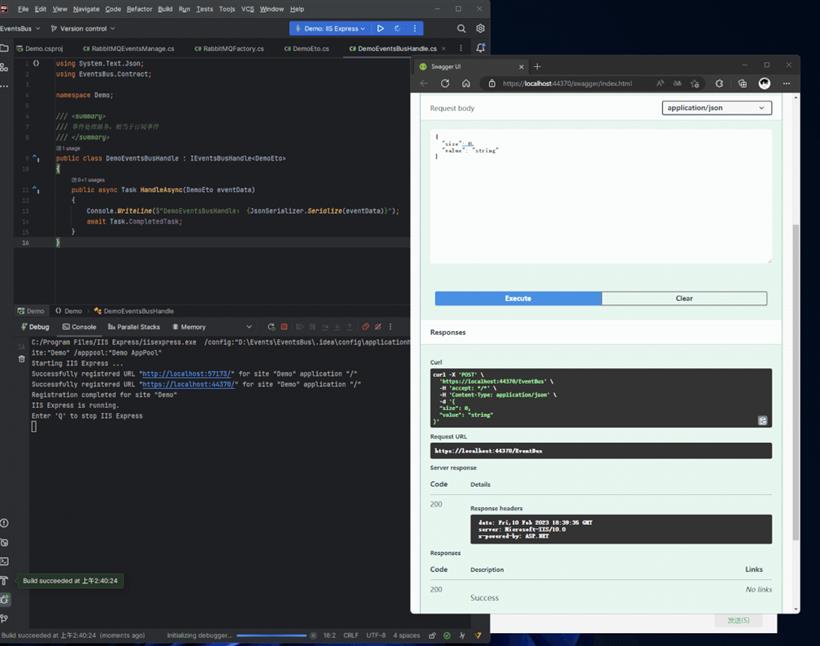
Task: Click the browser vertical scrollbar
Action: pos(795,382)
